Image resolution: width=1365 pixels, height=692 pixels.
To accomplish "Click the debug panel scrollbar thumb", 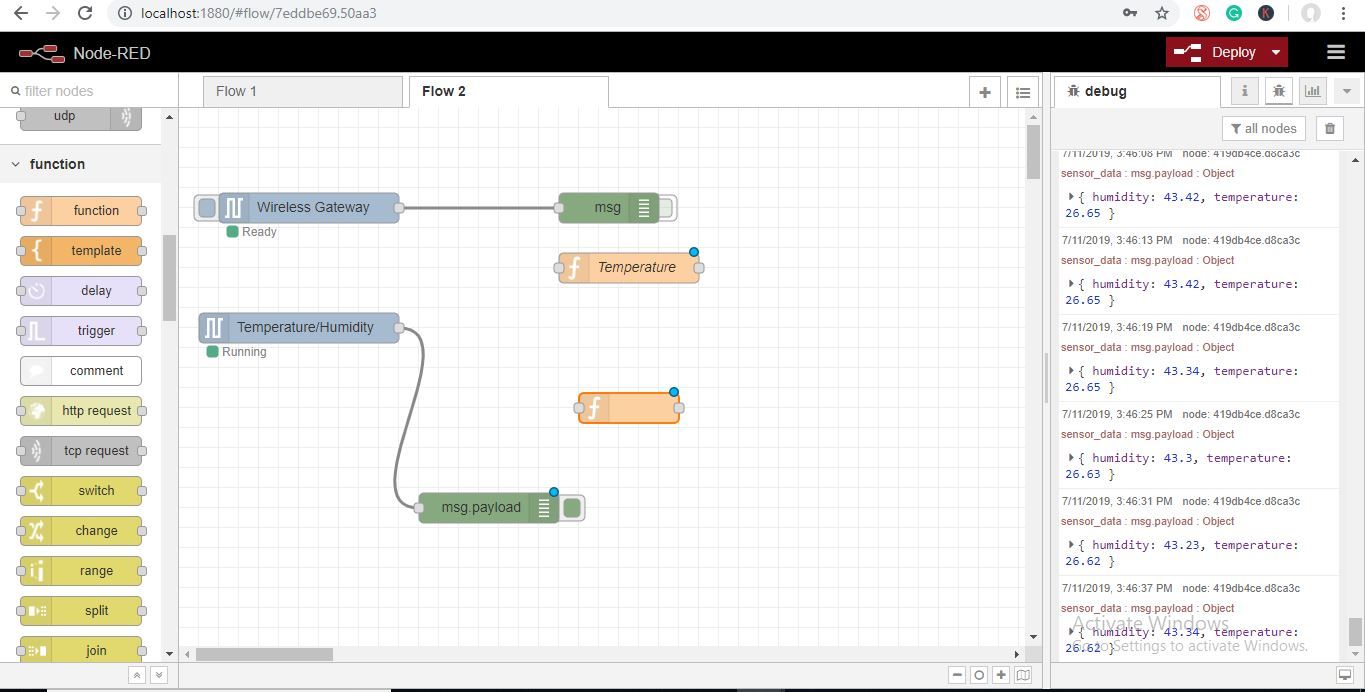I will (1355, 632).
